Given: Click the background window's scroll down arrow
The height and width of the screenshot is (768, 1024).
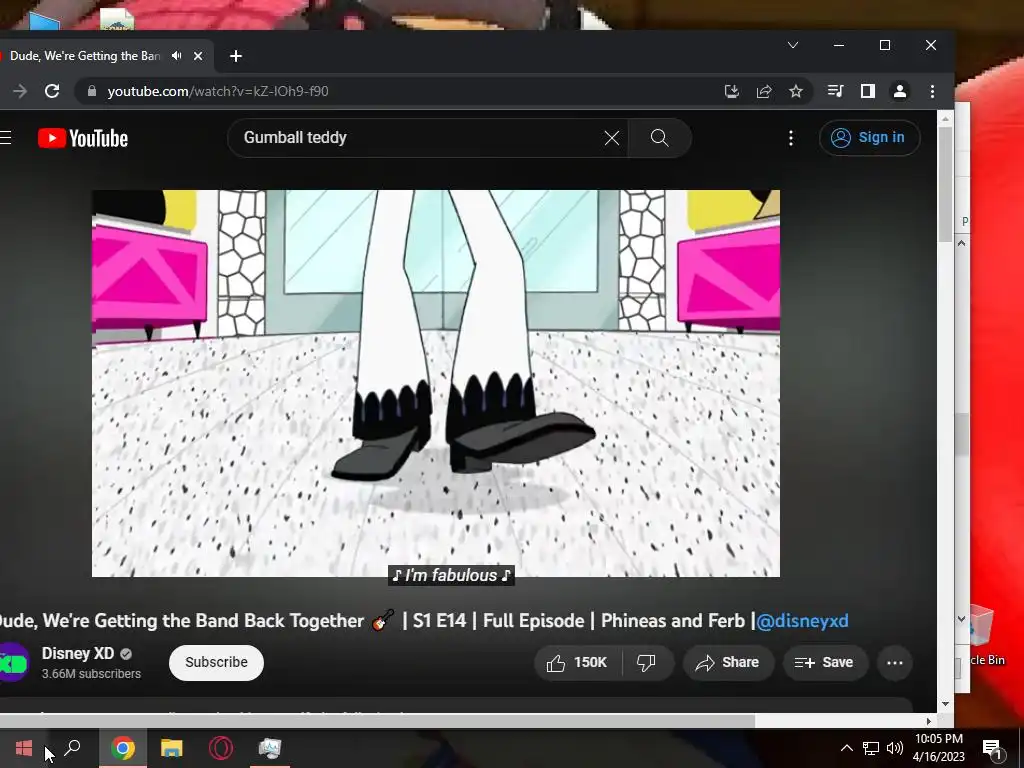Looking at the screenshot, I should click(962, 619).
